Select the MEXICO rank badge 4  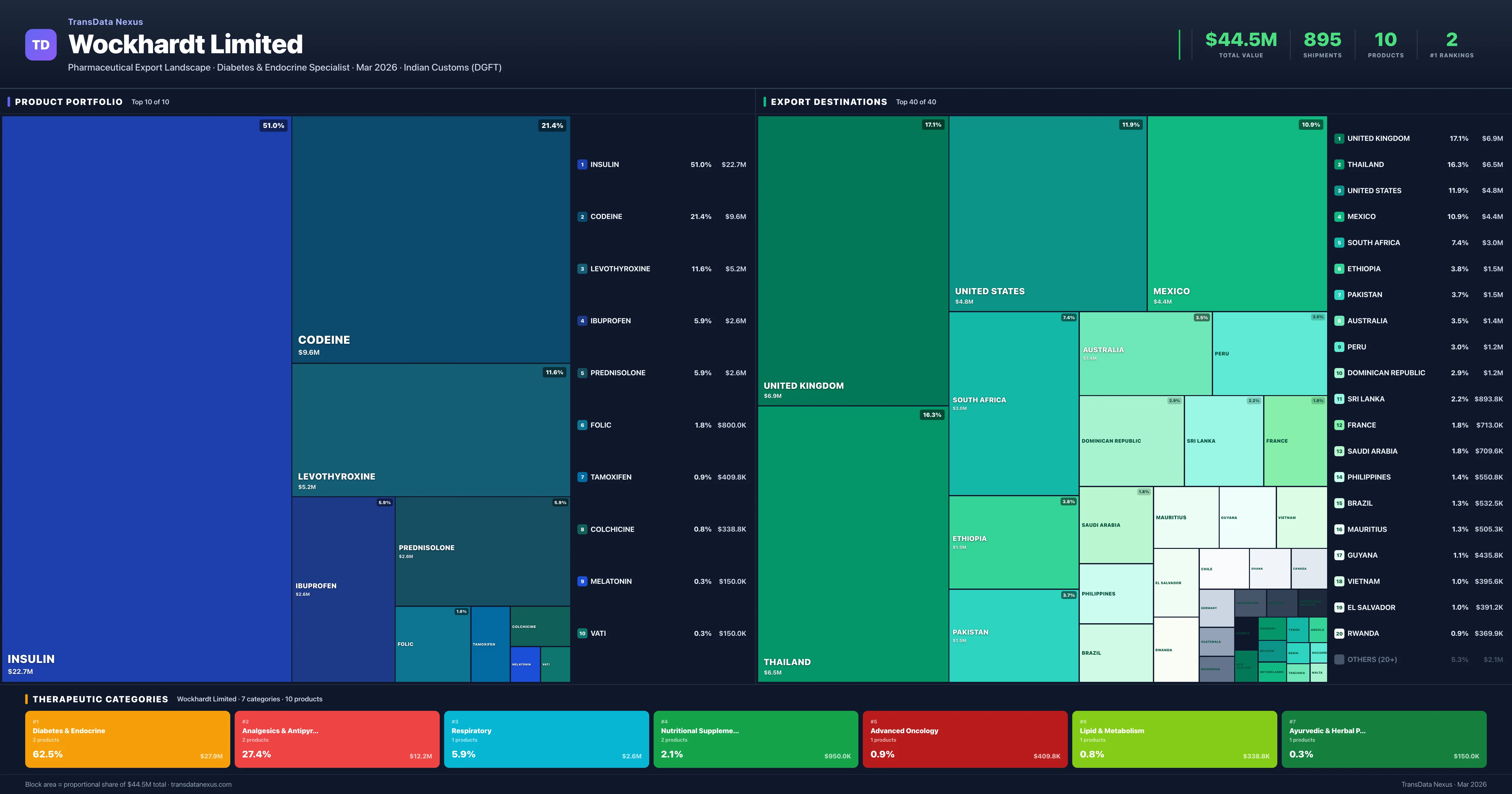[1339, 216]
